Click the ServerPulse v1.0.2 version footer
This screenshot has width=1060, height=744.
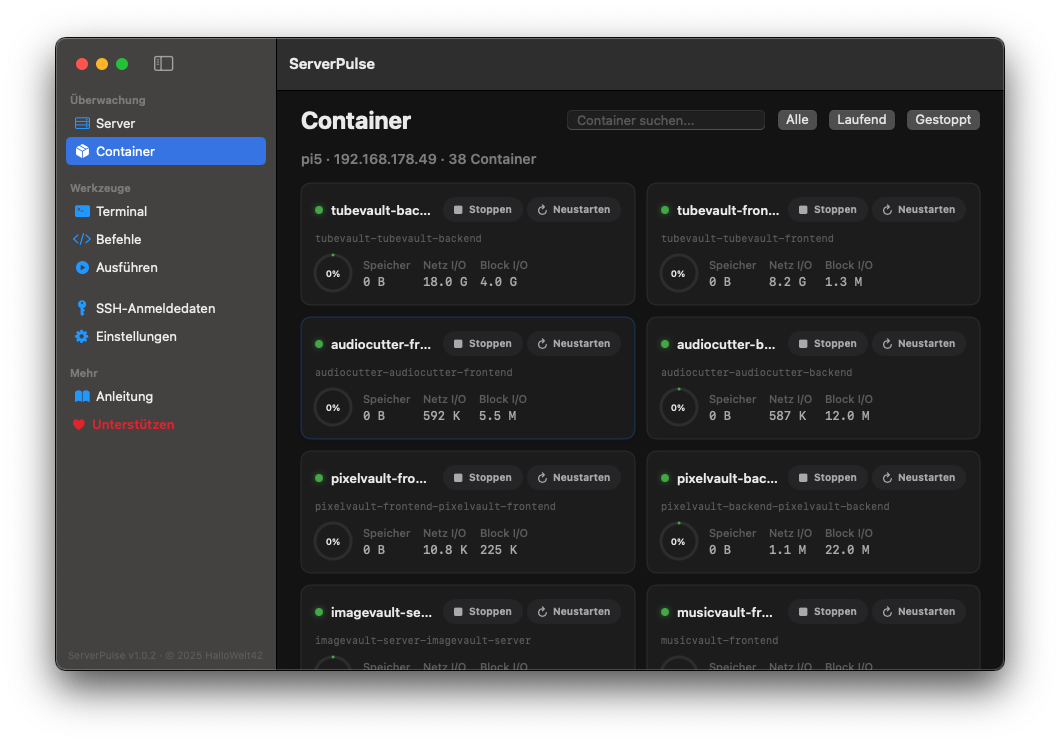click(165, 655)
